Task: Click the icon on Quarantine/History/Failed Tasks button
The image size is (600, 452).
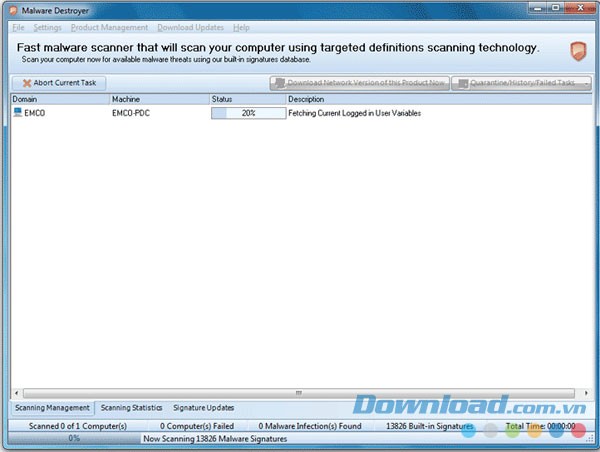Action: [x=463, y=83]
